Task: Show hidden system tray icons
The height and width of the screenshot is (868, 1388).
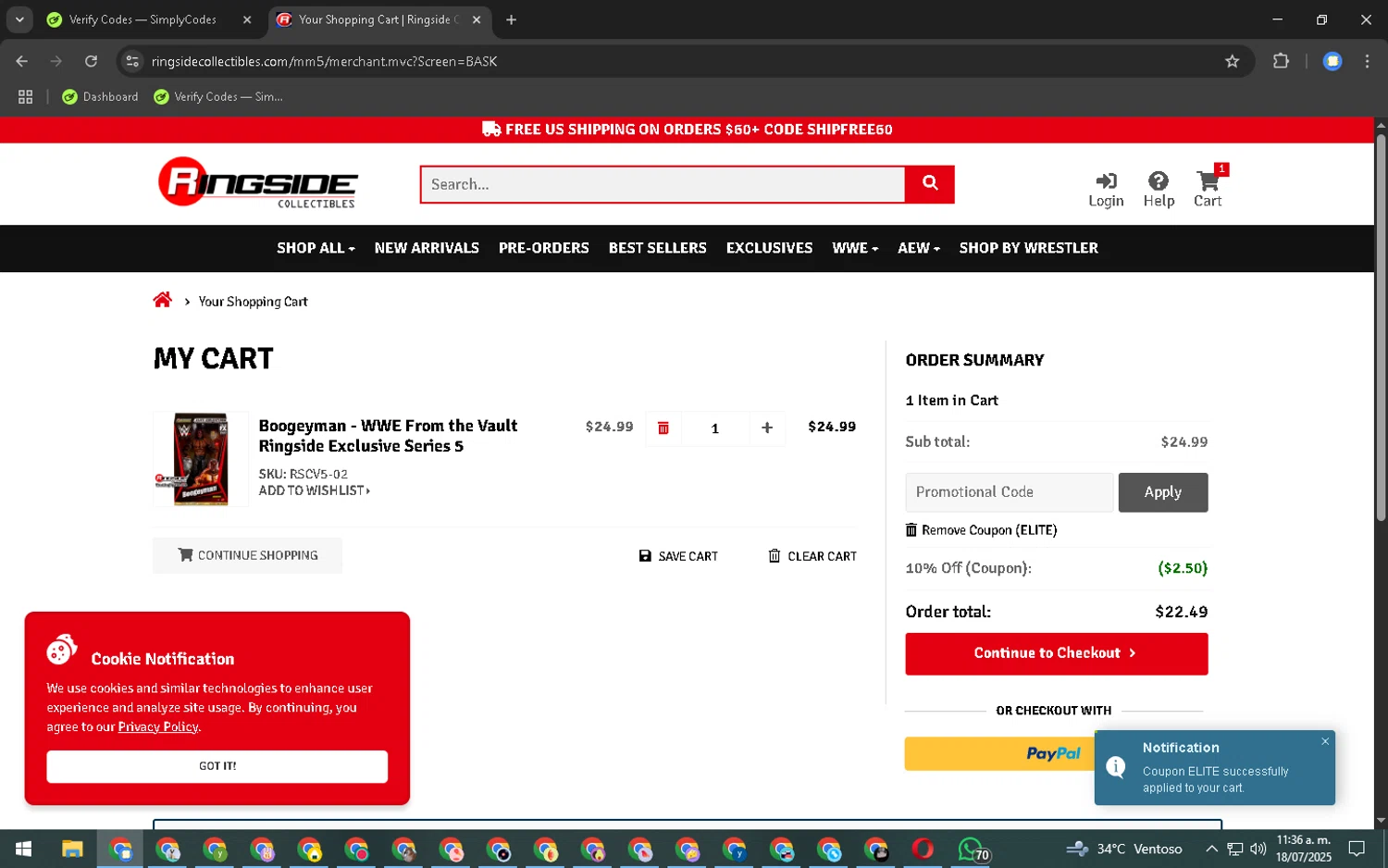Action: coord(1211,849)
